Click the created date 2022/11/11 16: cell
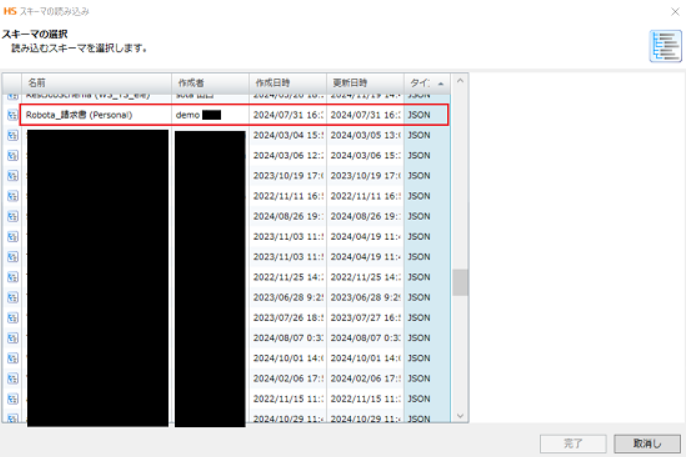The width and height of the screenshot is (686, 457). pyautogui.click(x=288, y=196)
